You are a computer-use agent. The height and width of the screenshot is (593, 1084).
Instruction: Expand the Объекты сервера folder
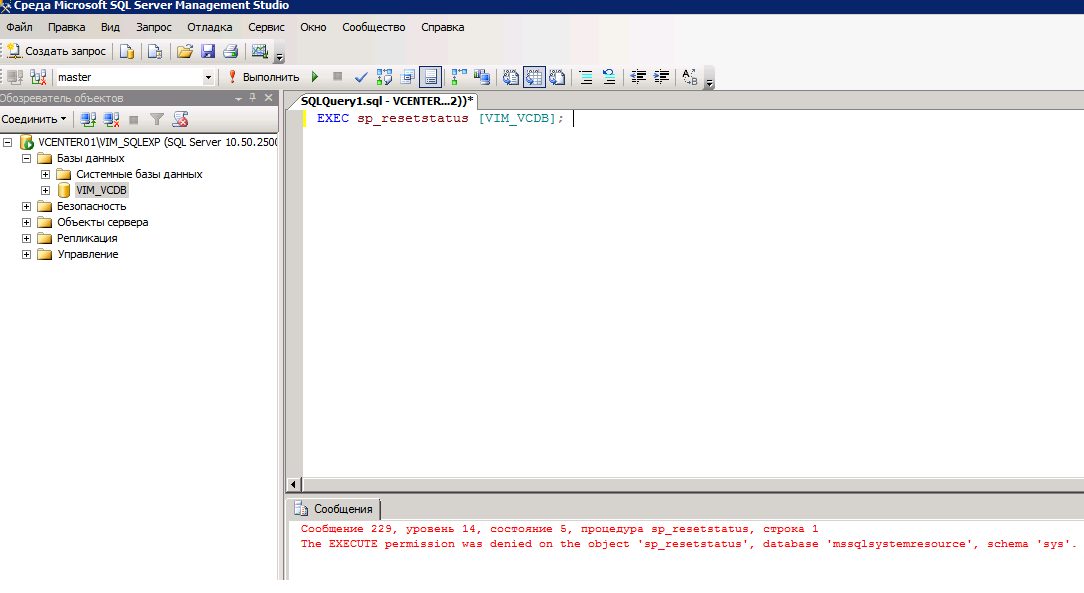pyautogui.click(x=26, y=222)
